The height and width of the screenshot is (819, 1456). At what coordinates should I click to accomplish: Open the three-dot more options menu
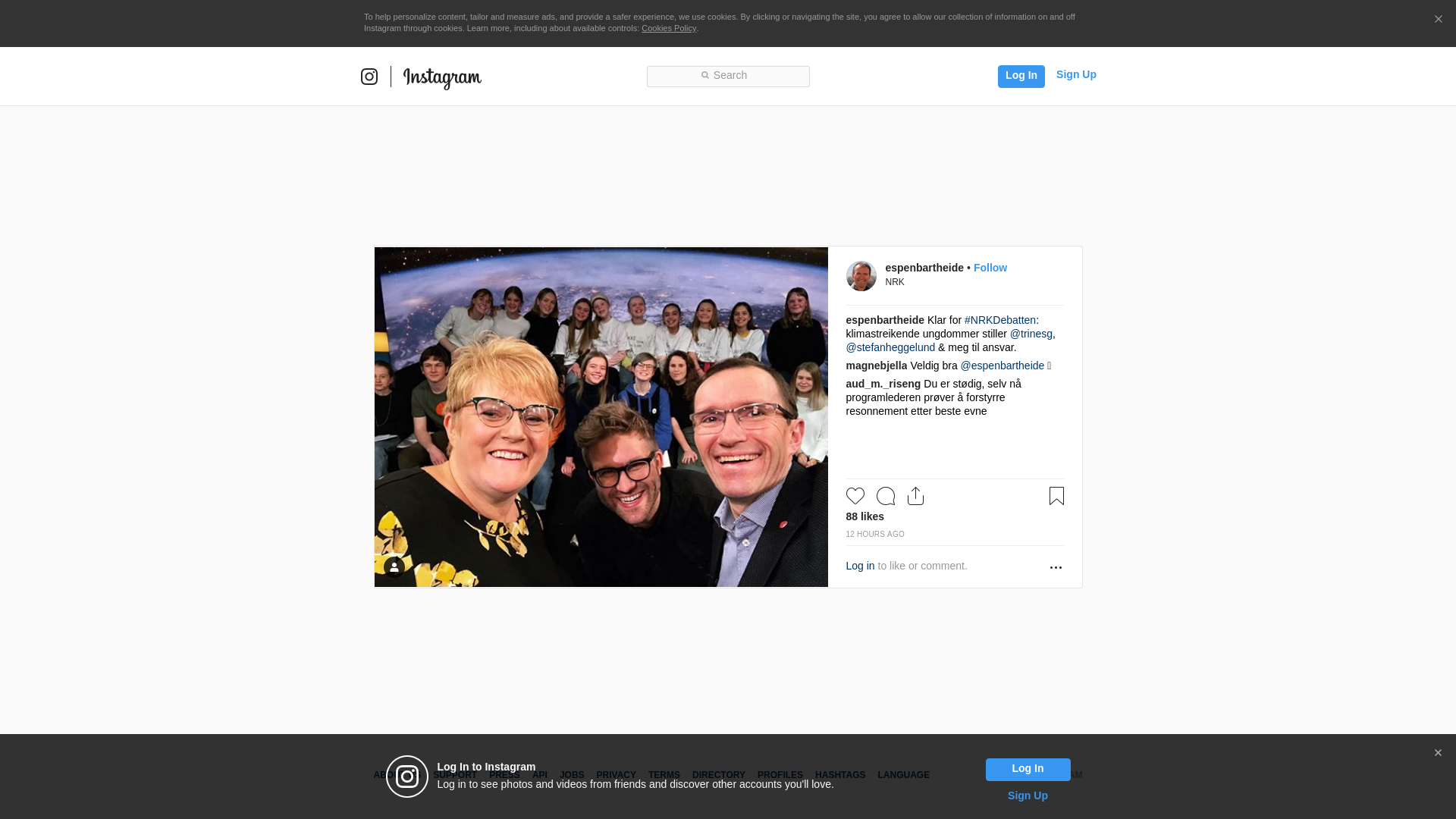(x=1056, y=567)
